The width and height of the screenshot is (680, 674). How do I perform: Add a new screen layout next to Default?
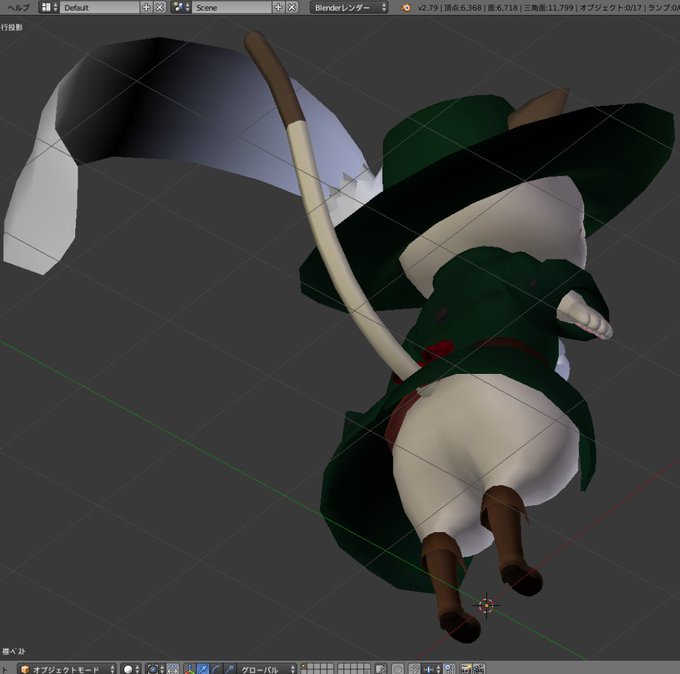pos(146,7)
